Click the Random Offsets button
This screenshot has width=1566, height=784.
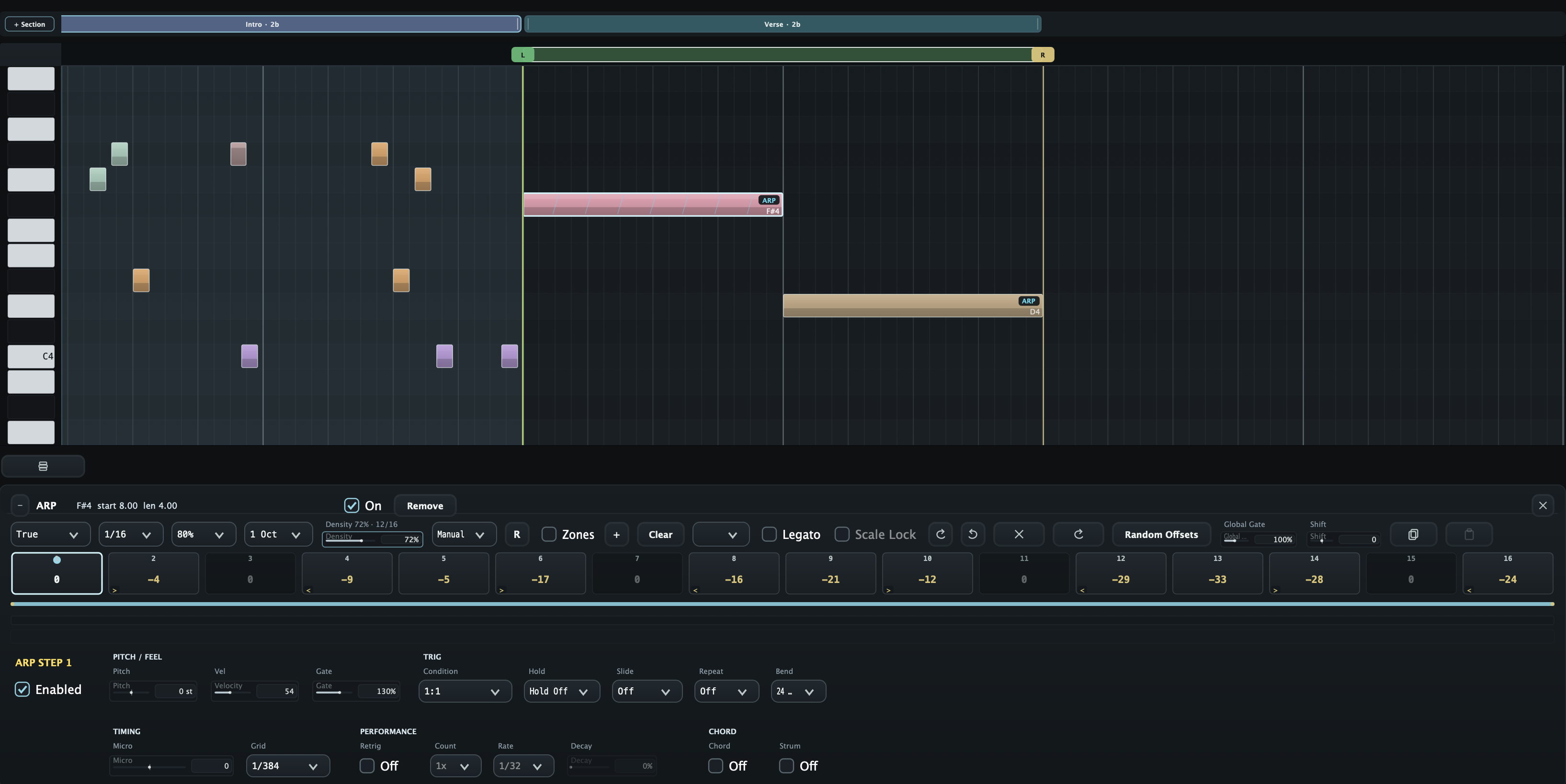[x=1161, y=534]
